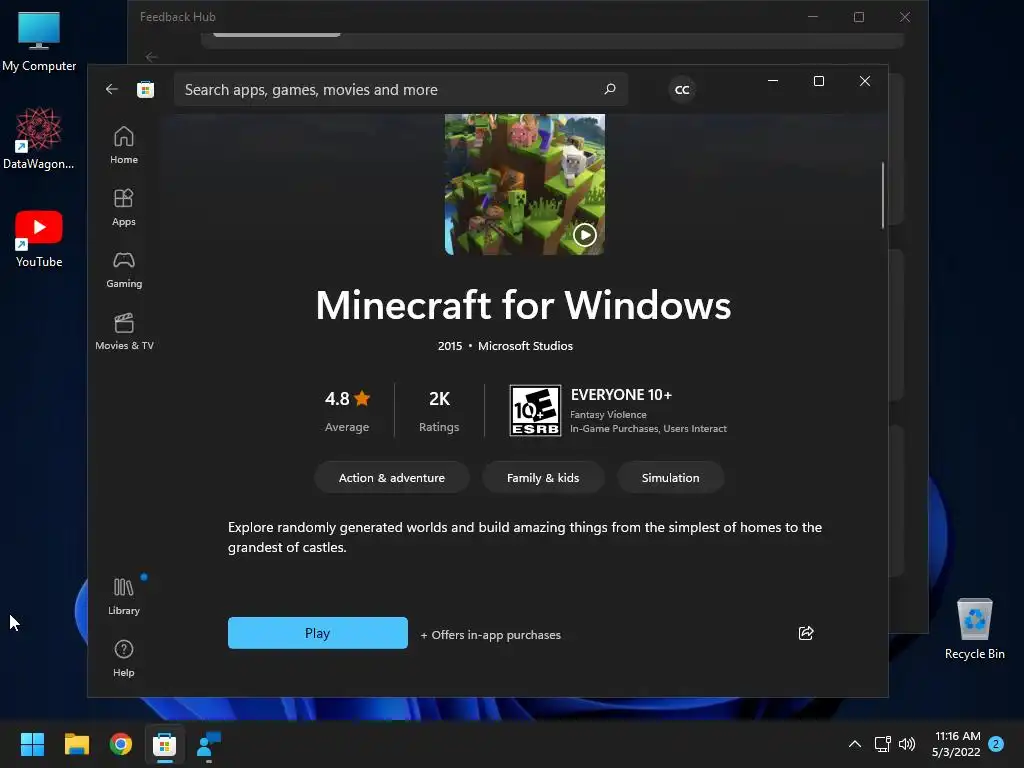Open Gaming section in sidebar
Screen dimensions: 1024x768
(124, 269)
